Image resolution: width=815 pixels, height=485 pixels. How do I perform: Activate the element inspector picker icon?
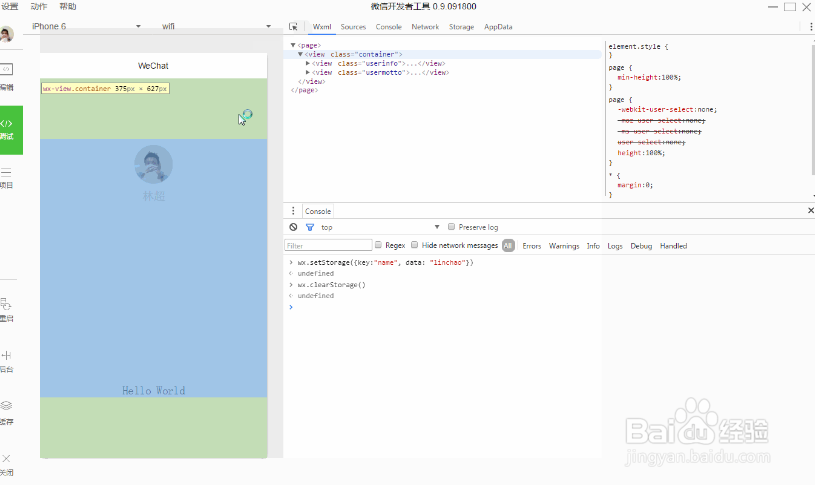tap(293, 27)
